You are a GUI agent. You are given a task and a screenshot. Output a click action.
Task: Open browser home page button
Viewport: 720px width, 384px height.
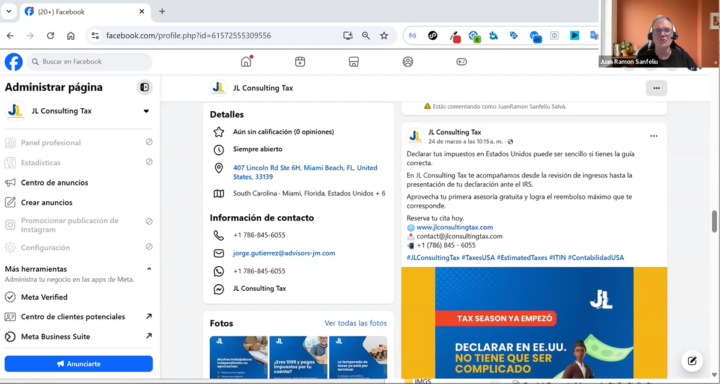coord(71,36)
